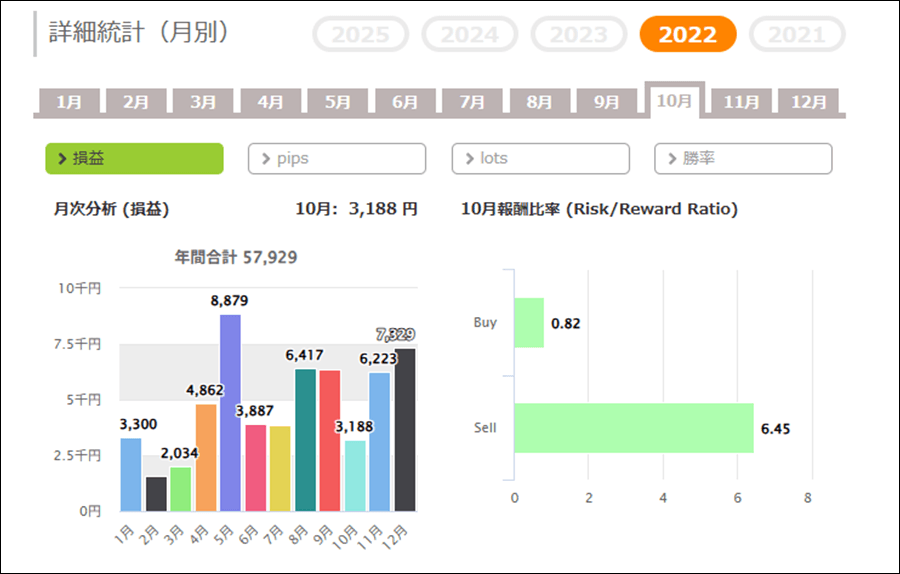
Task: Select the 9月 month tab
Action: (x=607, y=102)
